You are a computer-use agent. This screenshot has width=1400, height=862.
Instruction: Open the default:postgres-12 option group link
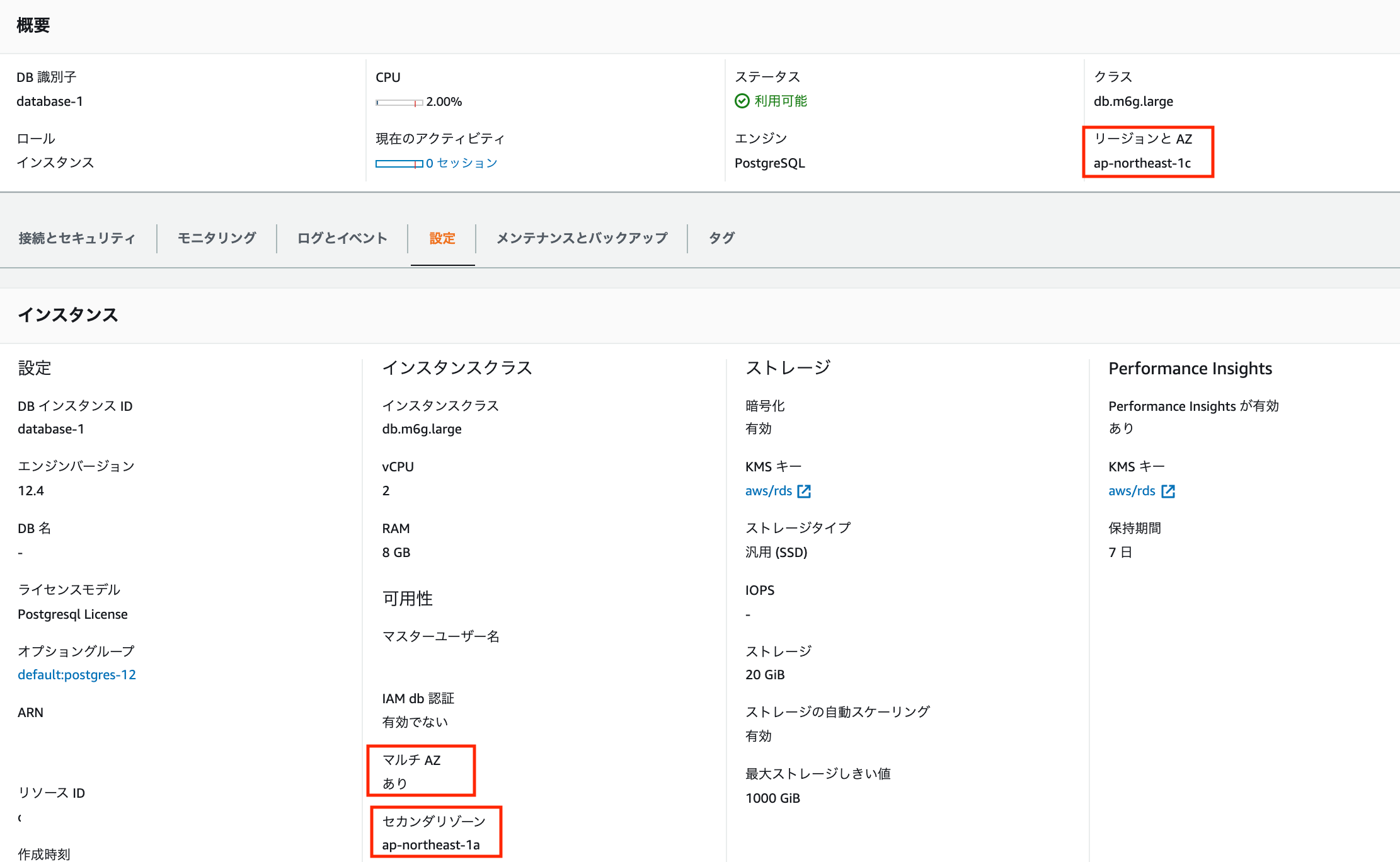pos(76,674)
